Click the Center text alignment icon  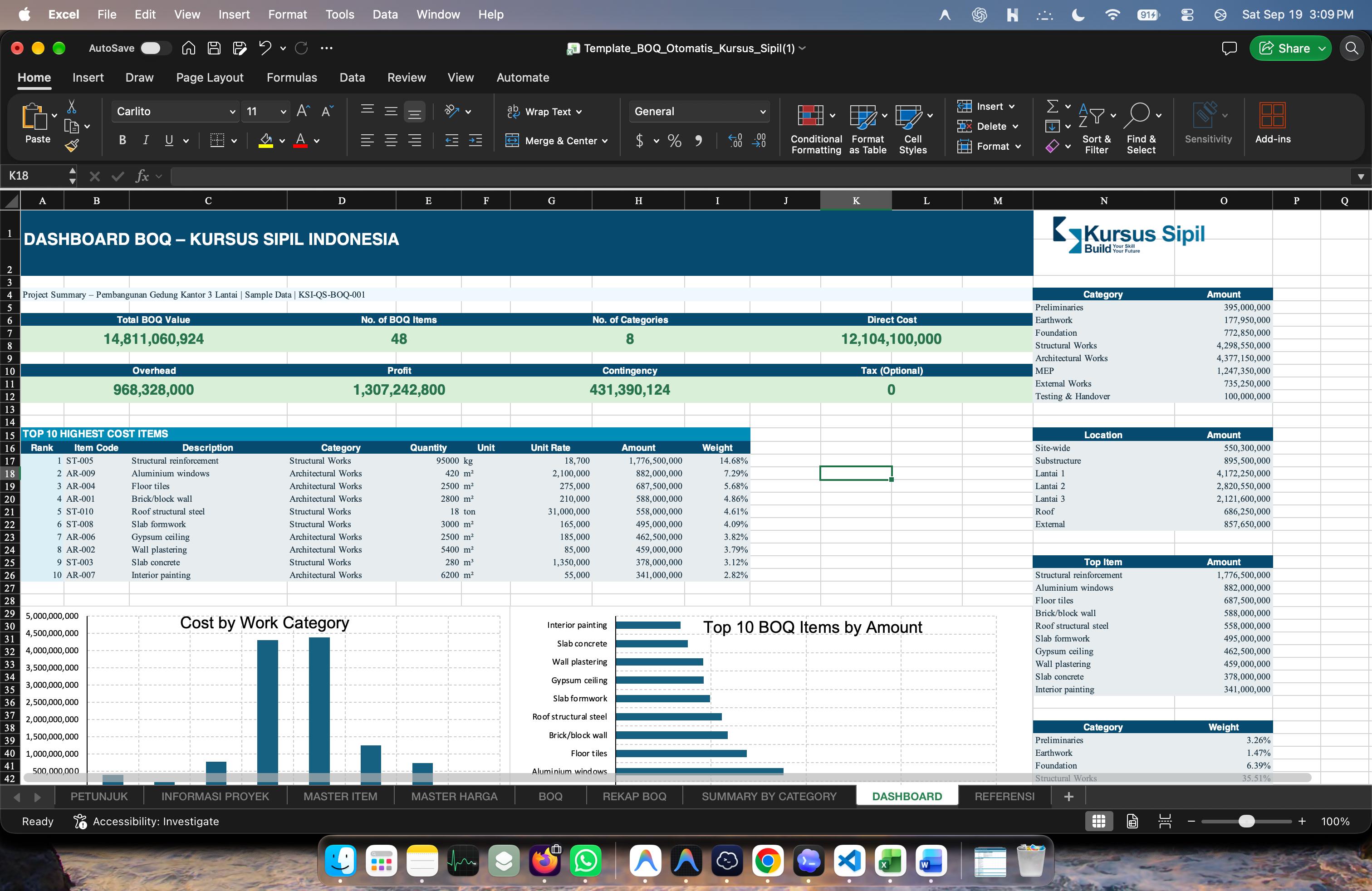(391, 141)
